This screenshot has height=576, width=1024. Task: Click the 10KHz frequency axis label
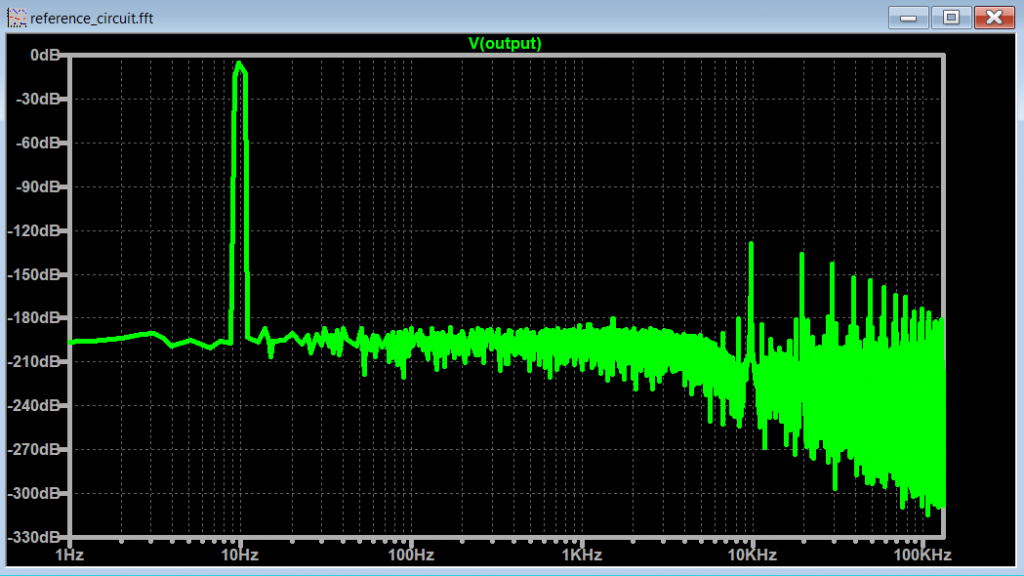tap(750, 555)
